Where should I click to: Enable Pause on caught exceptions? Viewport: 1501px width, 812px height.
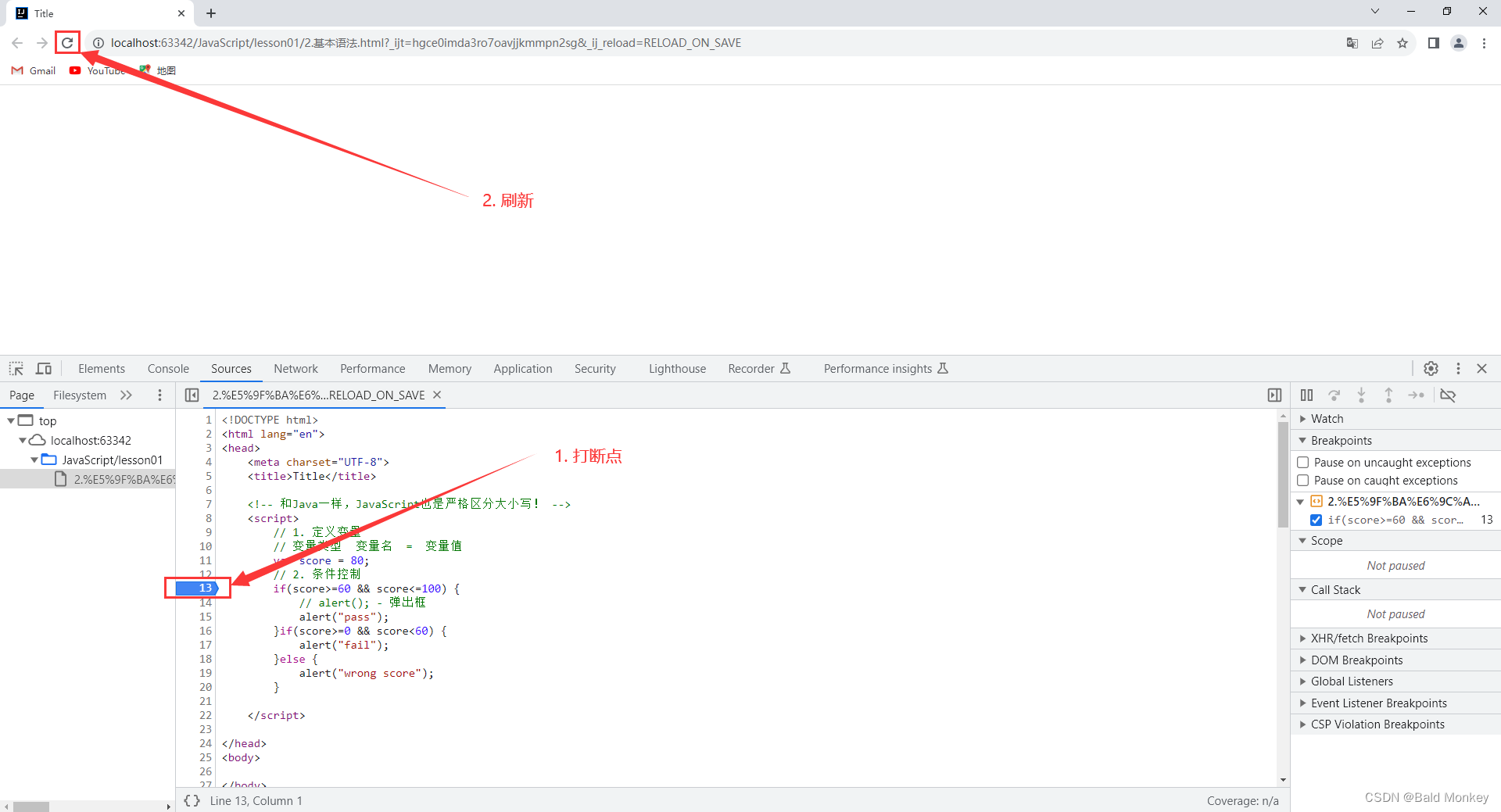point(1303,481)
